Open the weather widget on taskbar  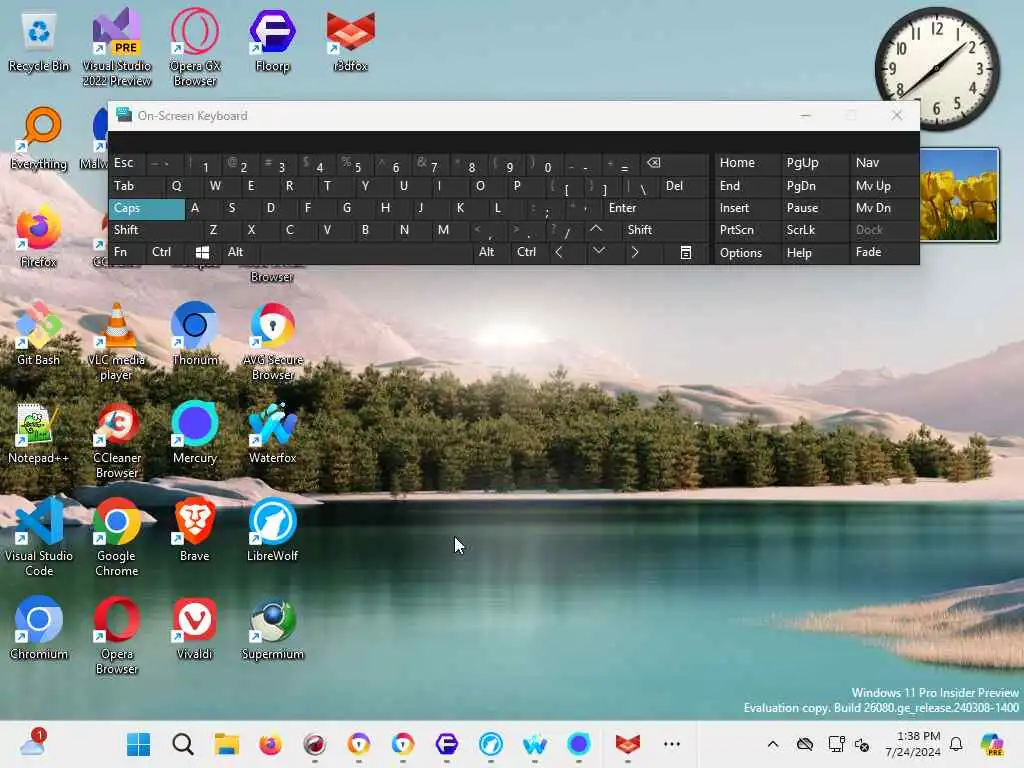pos(33,743)
